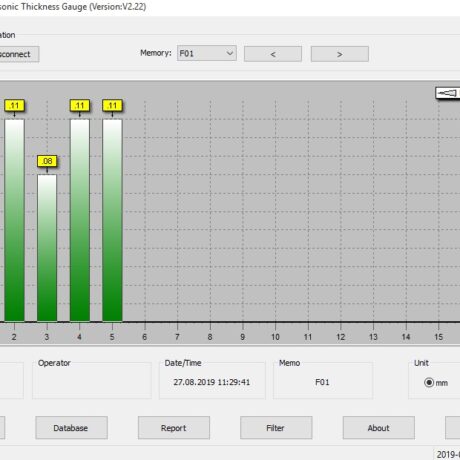The width and height of the screenshot is (460, 460).
Task: Click the Memo value F01
Action: tap(322, 382)
